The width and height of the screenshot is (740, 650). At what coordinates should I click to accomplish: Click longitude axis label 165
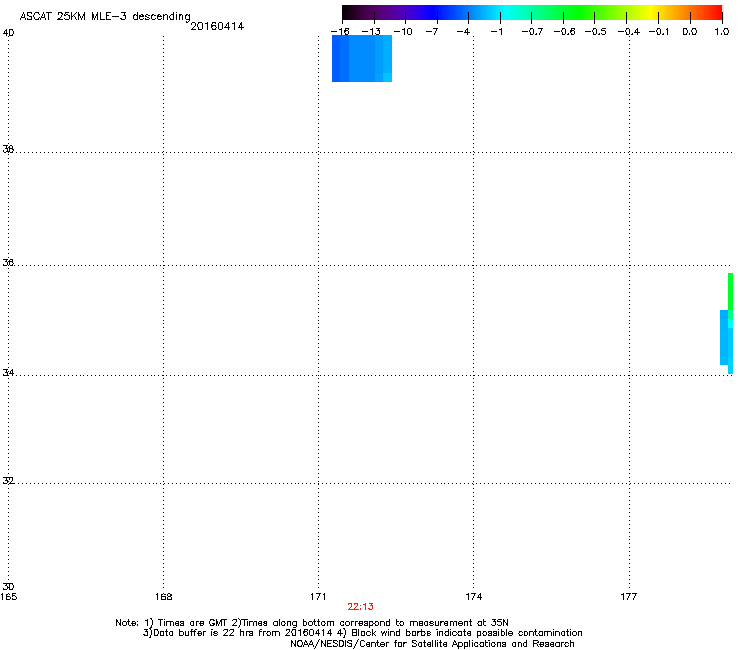[8, 597]
